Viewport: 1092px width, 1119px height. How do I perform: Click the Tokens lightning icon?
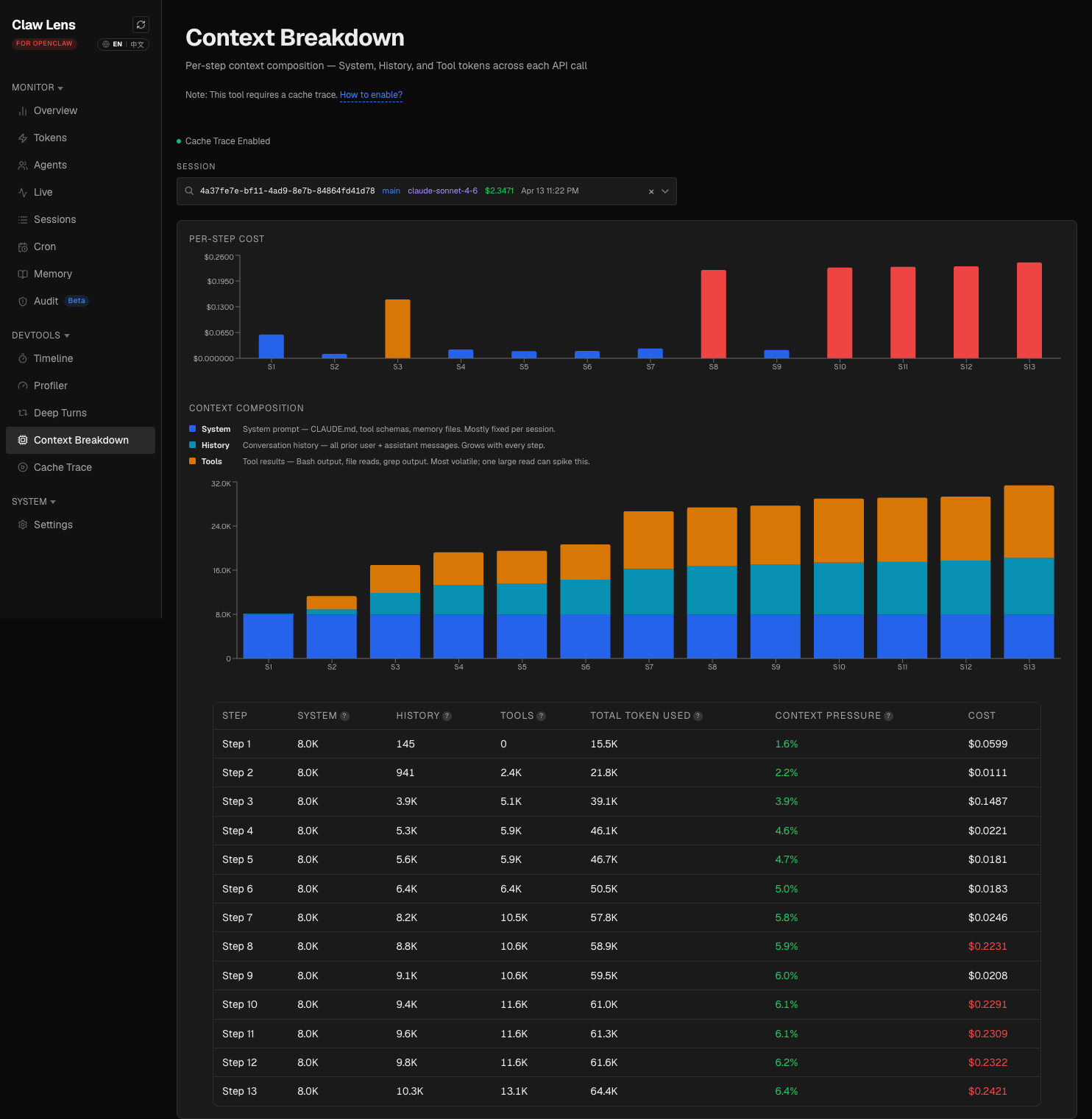coord(23,138)
